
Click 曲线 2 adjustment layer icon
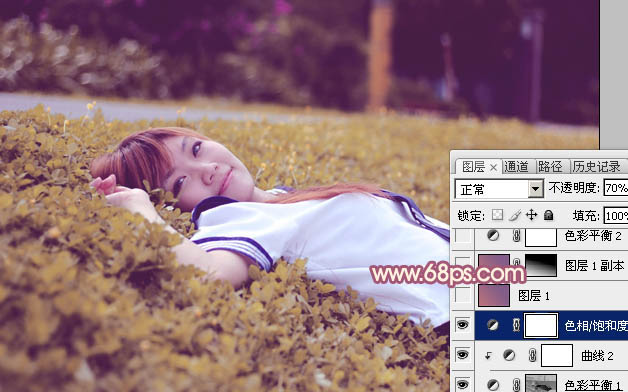point(509,355)
